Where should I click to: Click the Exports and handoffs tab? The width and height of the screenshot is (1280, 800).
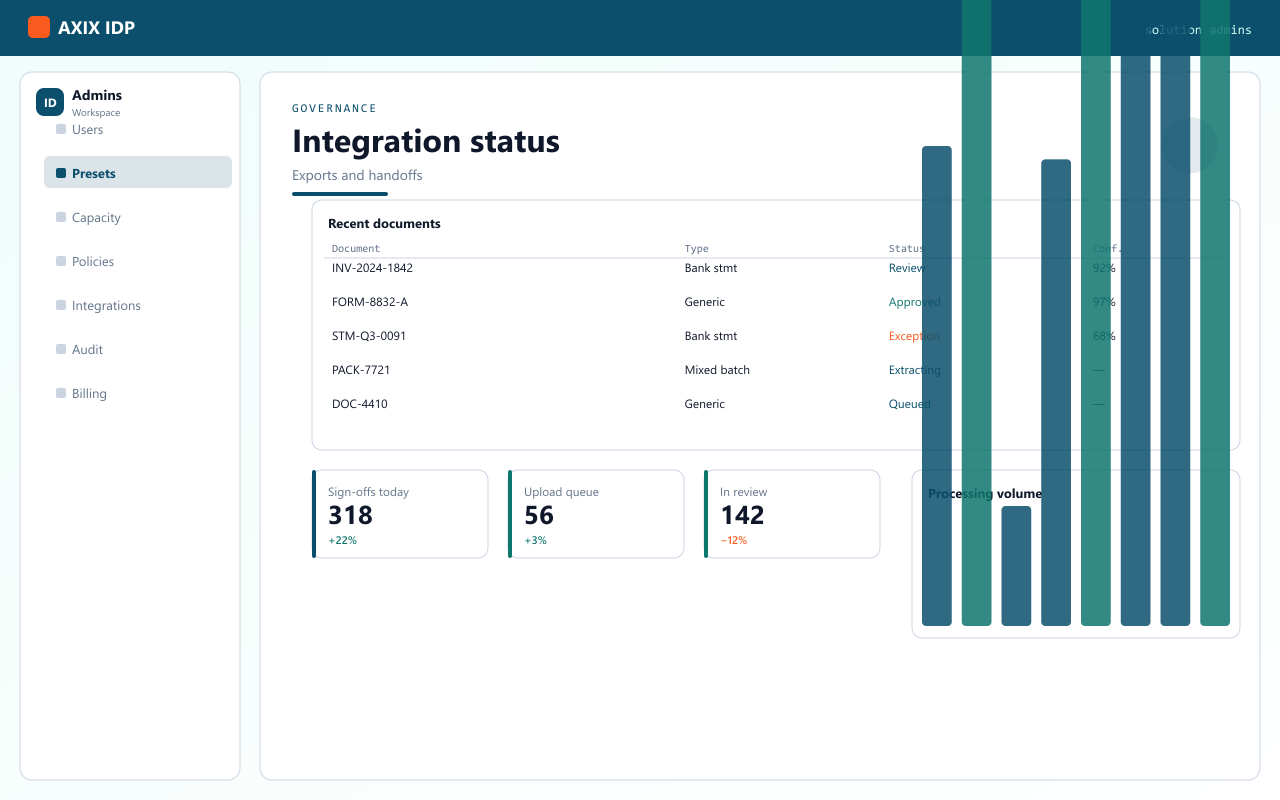pyautogui.click(x=357, y=176)
